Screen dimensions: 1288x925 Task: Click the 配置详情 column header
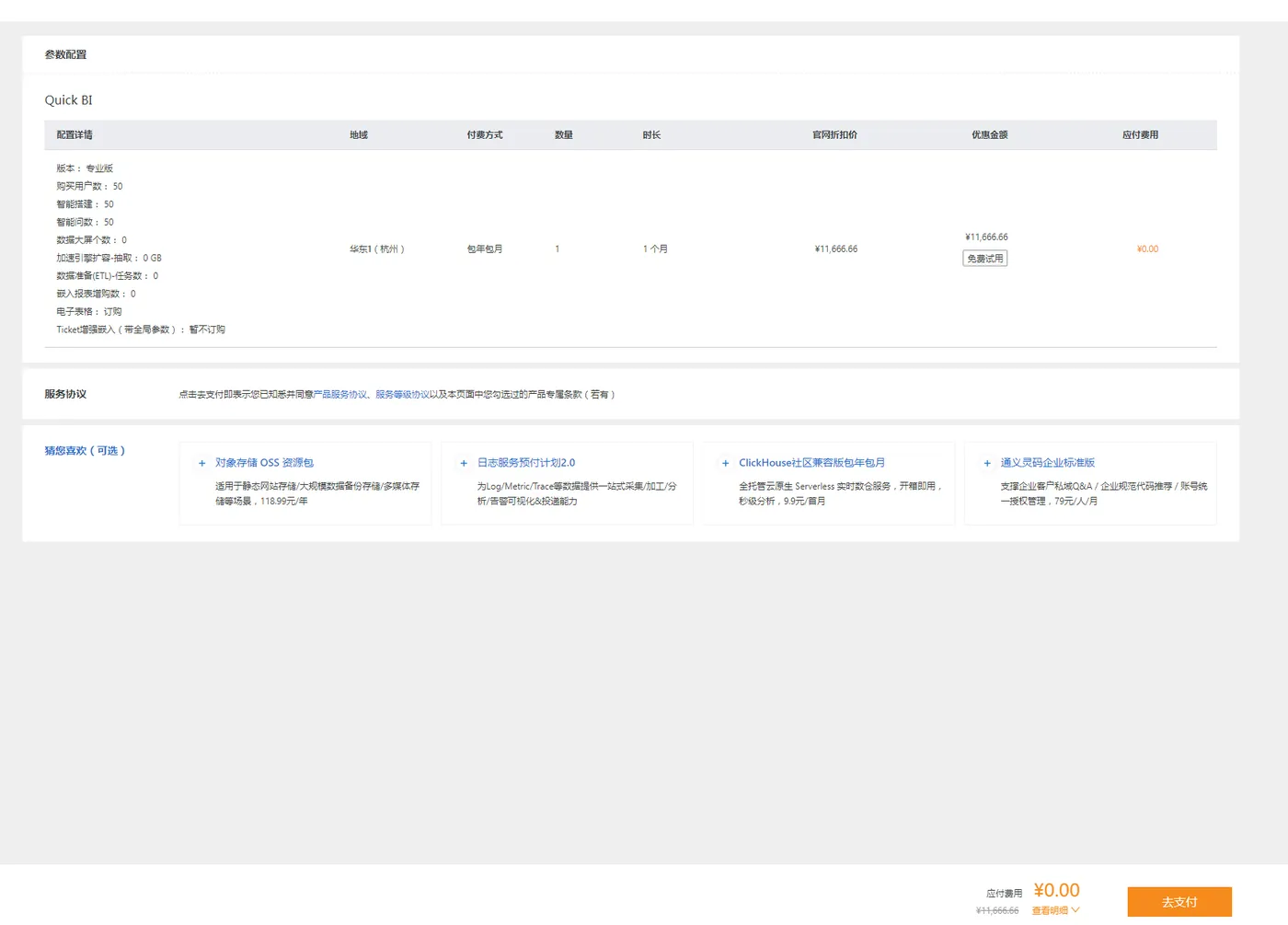click(x=75, y=135)
